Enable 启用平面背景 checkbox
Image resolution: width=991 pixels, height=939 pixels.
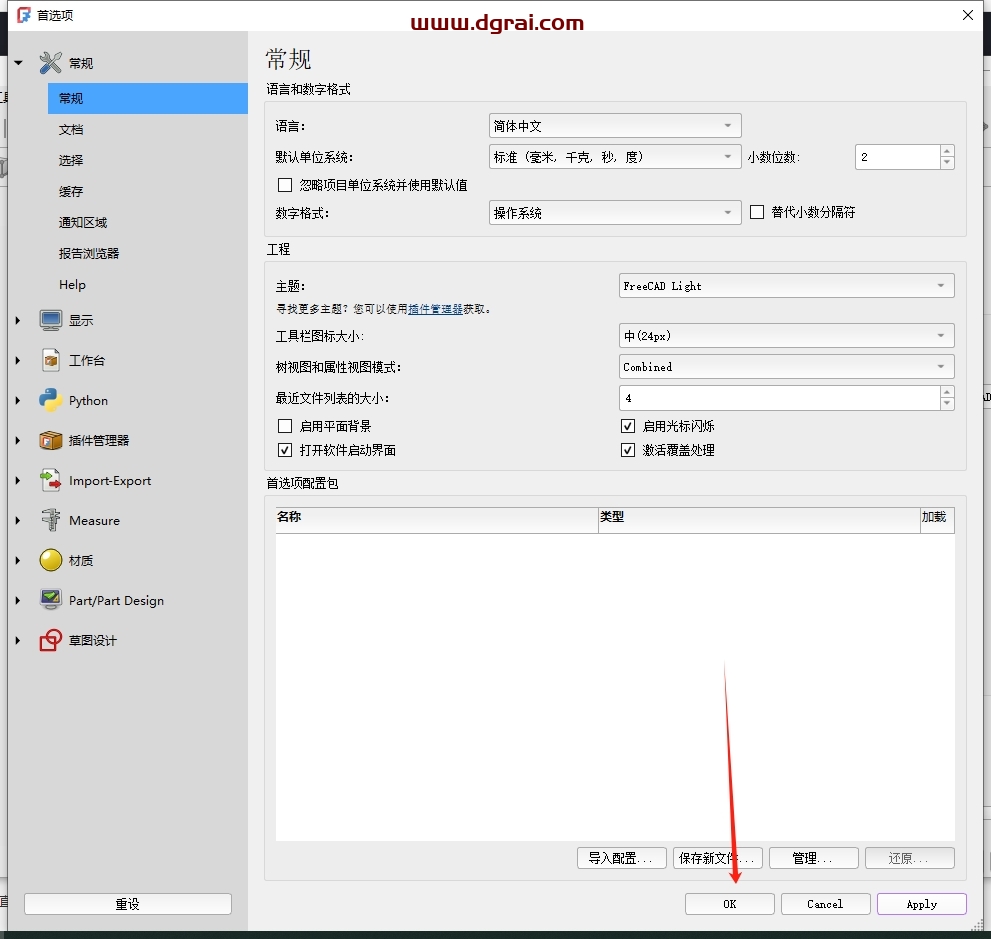(x=285, y=426)
